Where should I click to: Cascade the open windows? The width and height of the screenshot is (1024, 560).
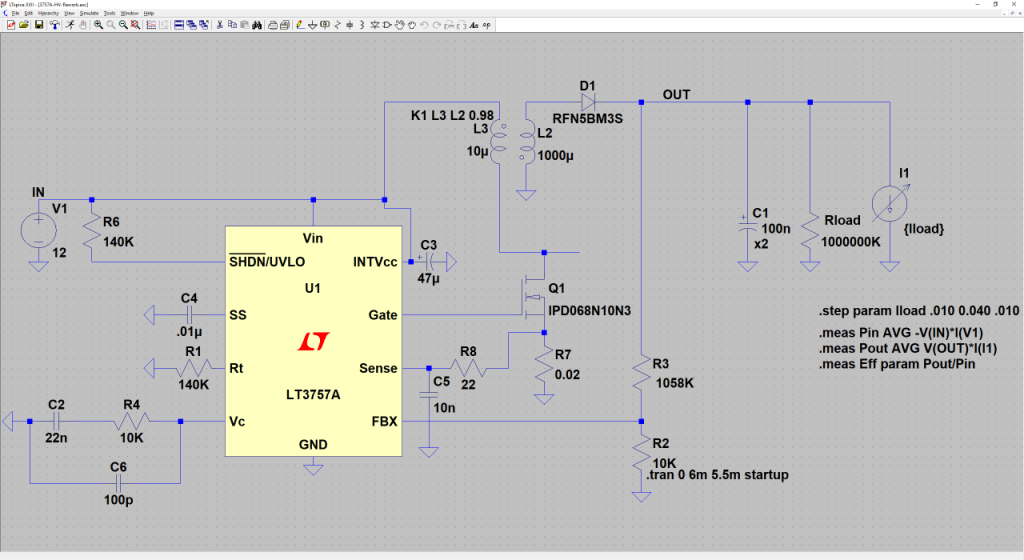191,25
